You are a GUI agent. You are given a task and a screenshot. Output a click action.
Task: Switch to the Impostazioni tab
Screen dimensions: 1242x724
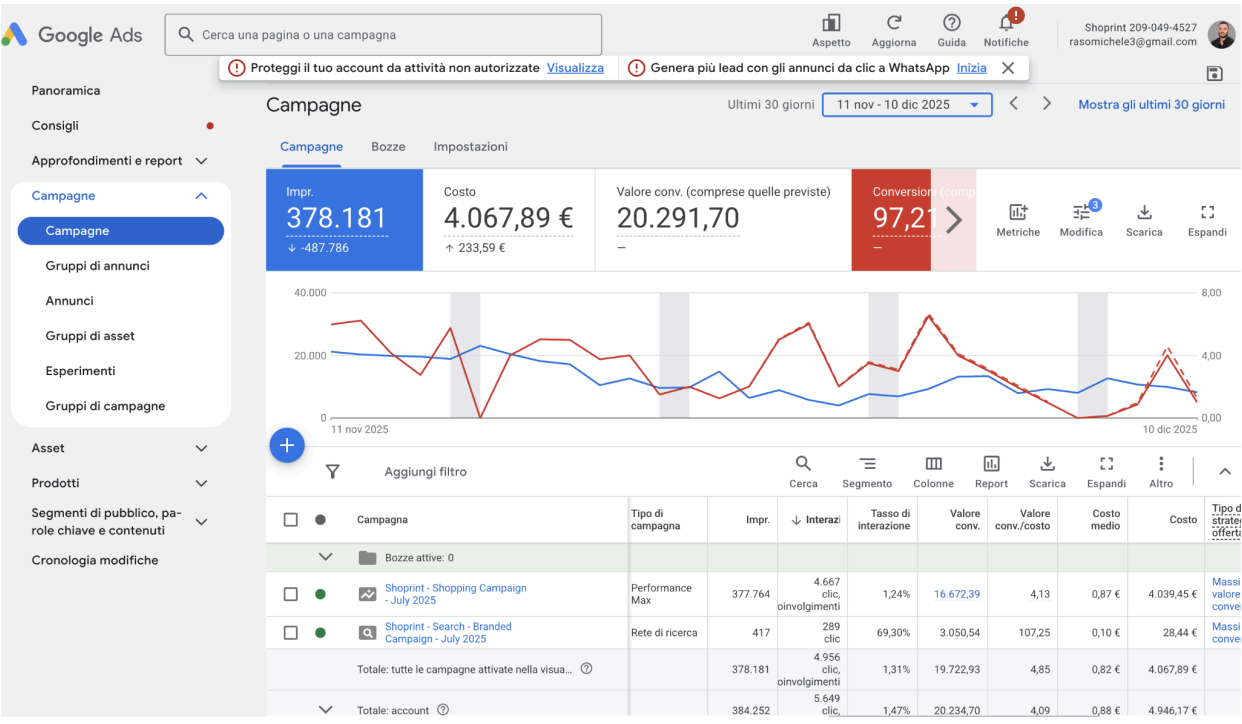pos(470,147)
